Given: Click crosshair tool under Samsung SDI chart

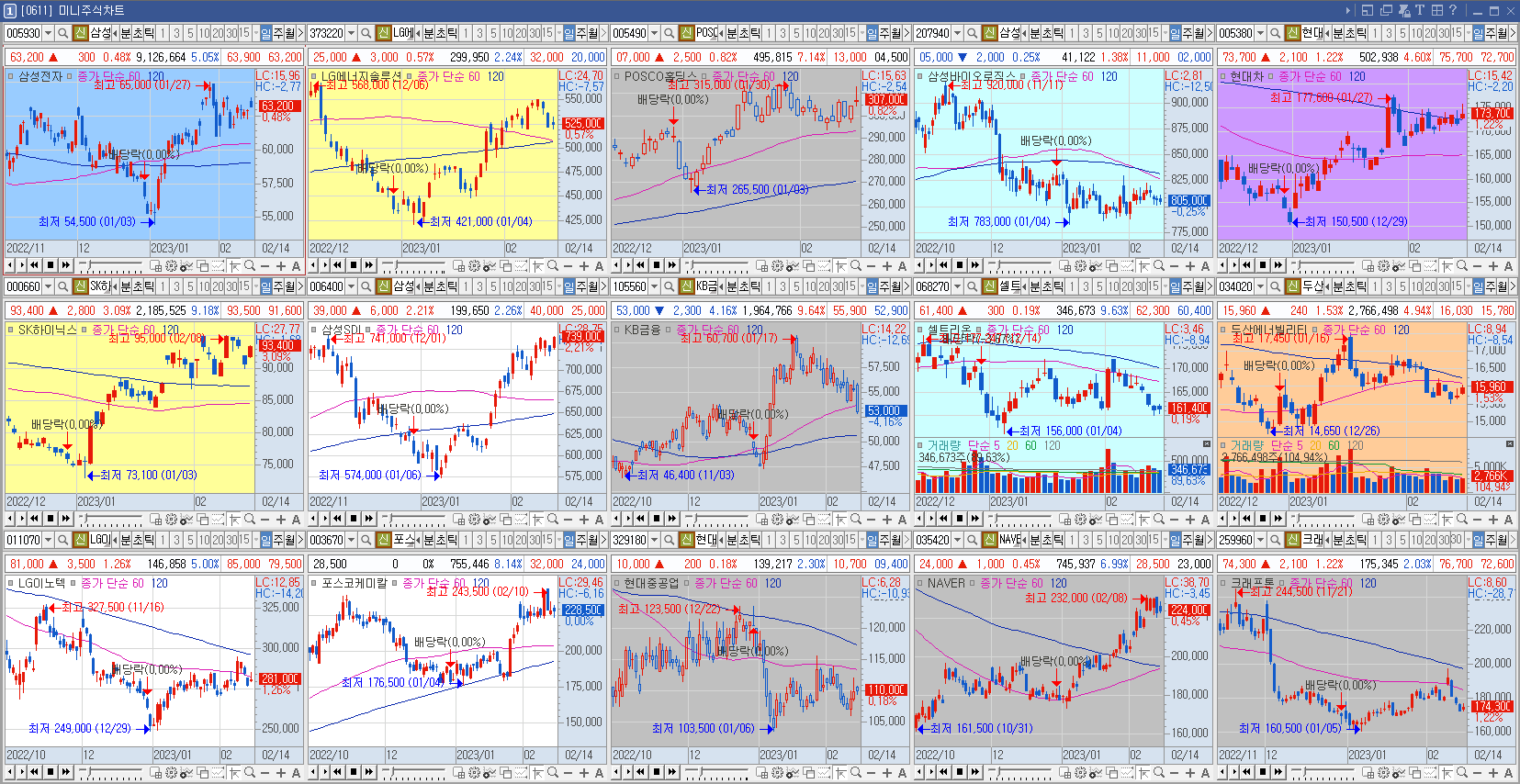Looking at the screenshot, I should click(537, 519).
